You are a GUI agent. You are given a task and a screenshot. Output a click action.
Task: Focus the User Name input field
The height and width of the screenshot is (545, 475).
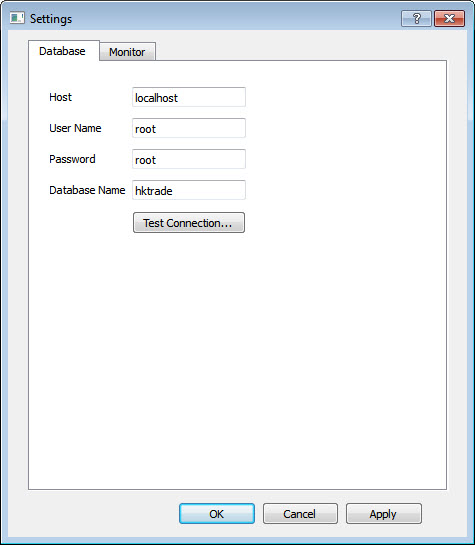[189, 128]
